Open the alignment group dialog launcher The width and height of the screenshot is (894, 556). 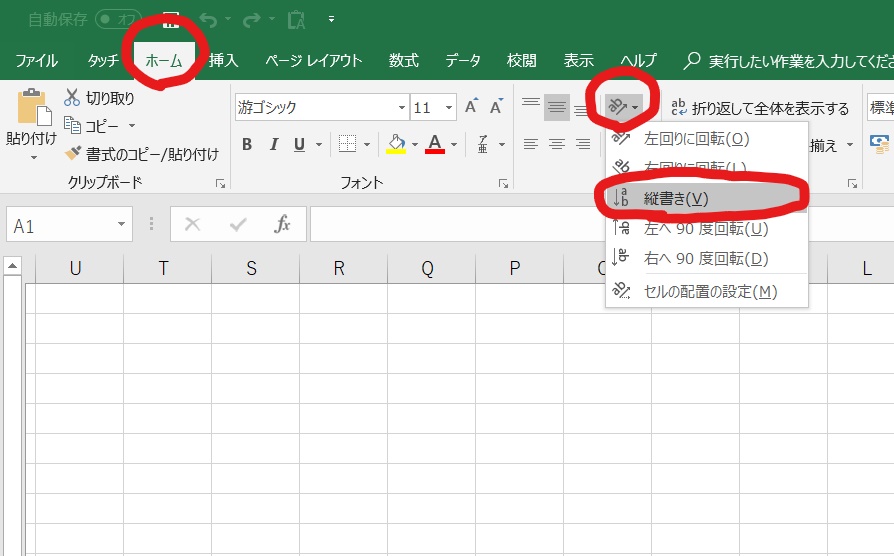coord(852,184)
